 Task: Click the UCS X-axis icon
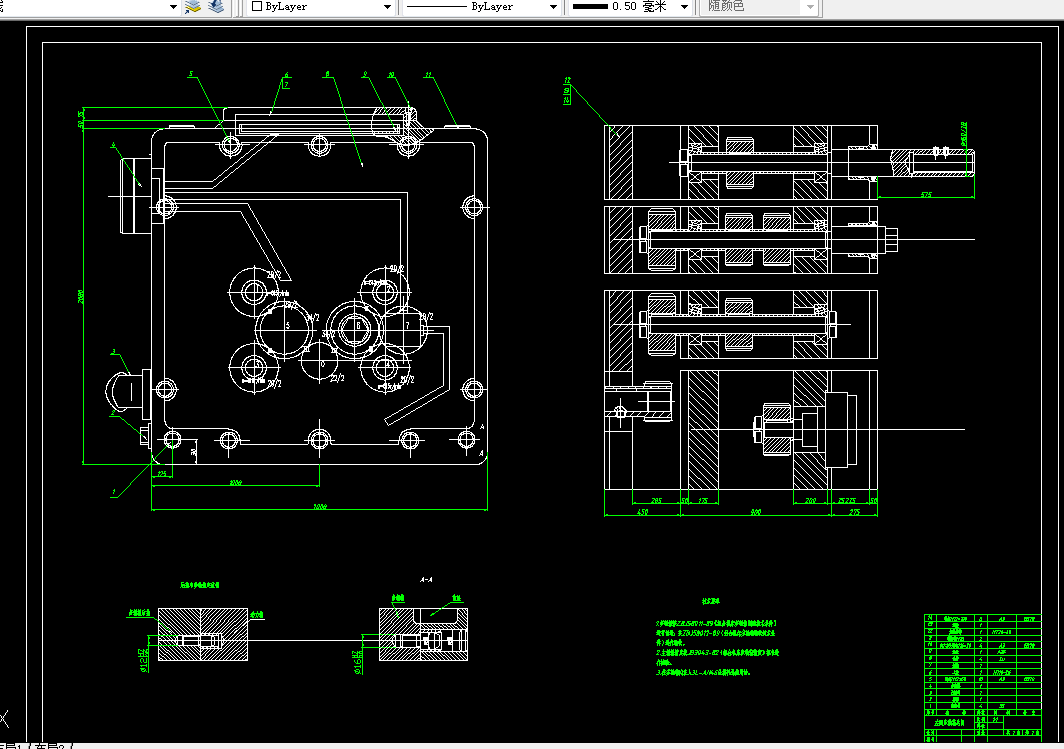[4, 719]
